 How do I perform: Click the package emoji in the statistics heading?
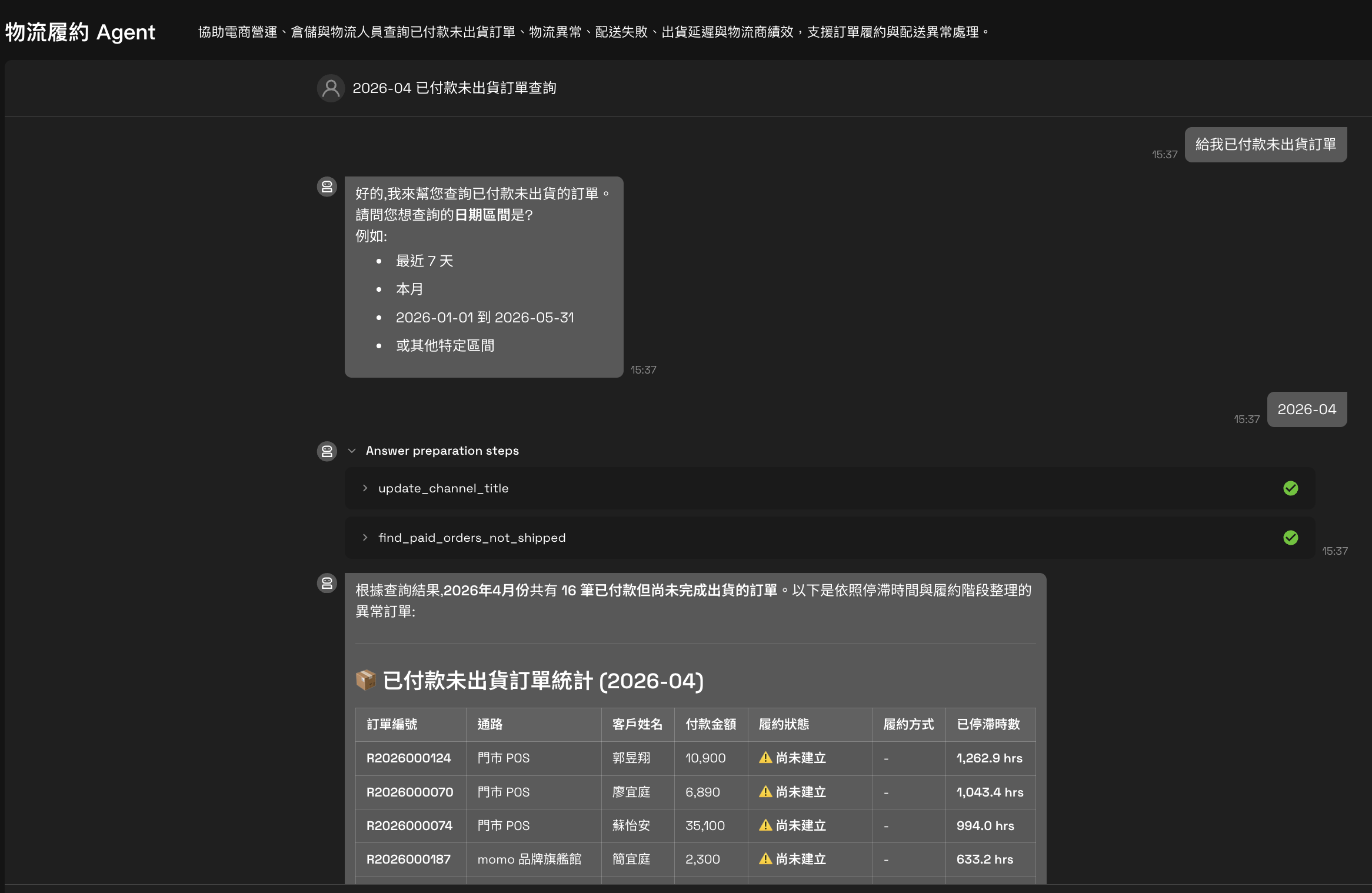(x=366, y=680)
